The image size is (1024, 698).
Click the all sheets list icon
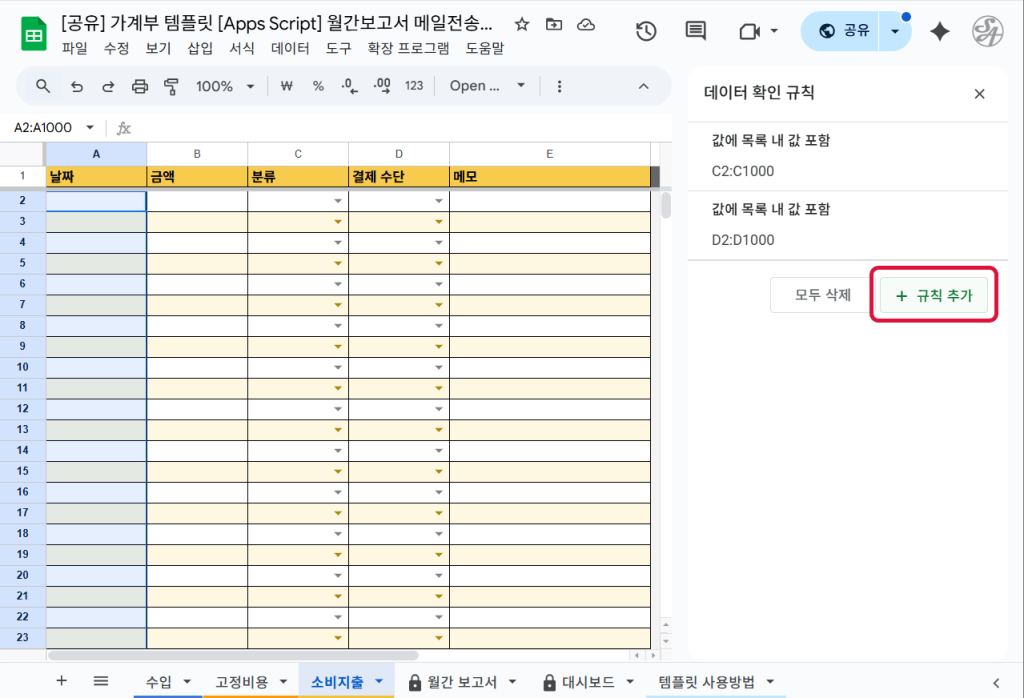click(x=101, y=681)
